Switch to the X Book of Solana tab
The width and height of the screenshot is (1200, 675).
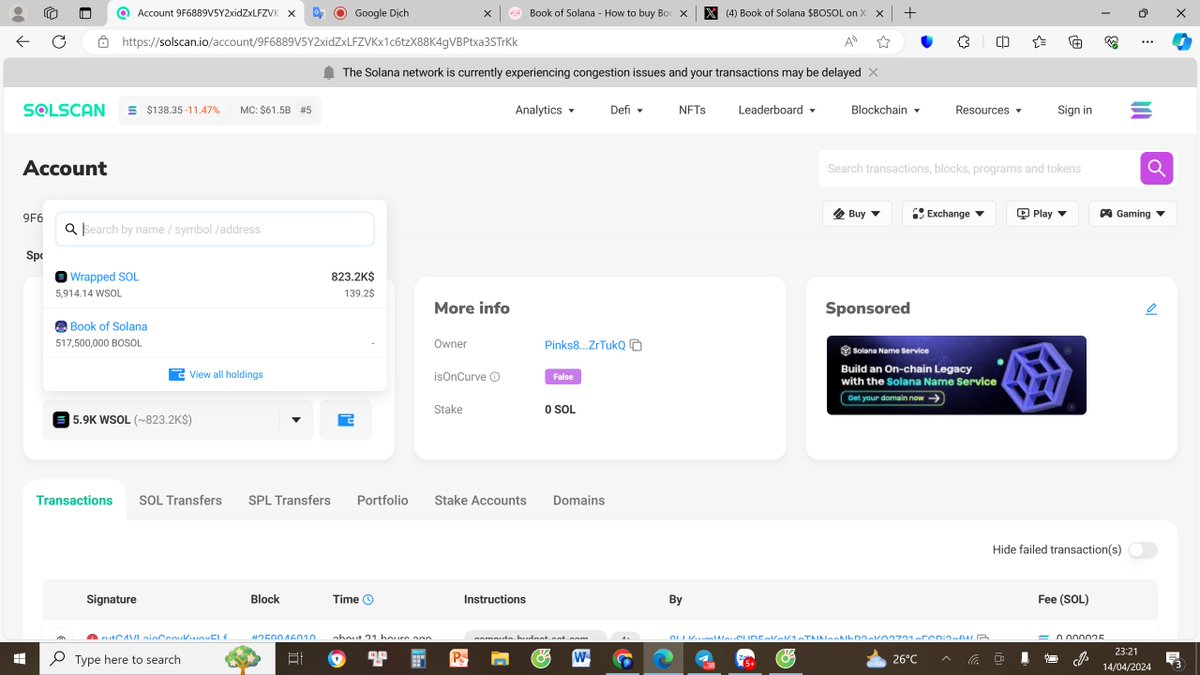[794, 14]
